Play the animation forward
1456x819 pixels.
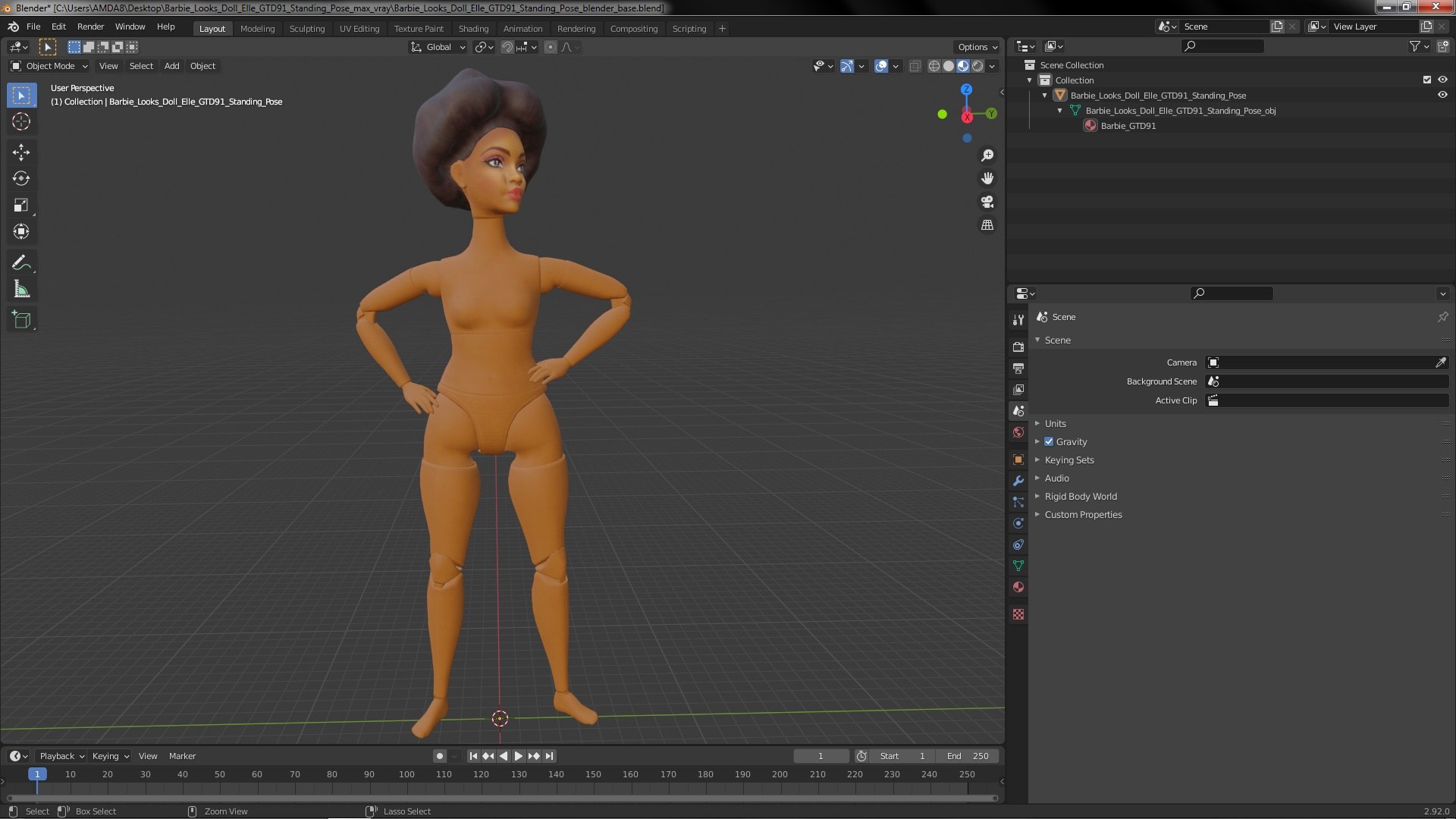point(519,756)
